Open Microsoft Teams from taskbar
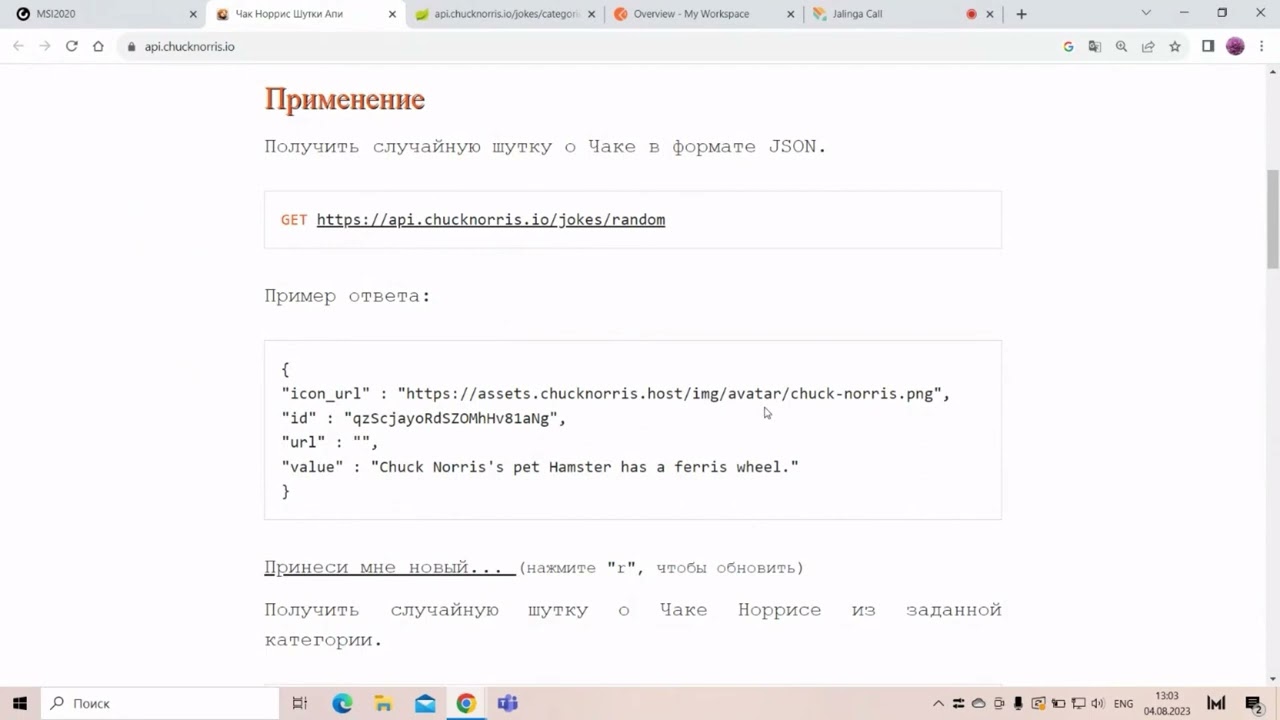Screen dimensions: 1280x720 (508, 703)
